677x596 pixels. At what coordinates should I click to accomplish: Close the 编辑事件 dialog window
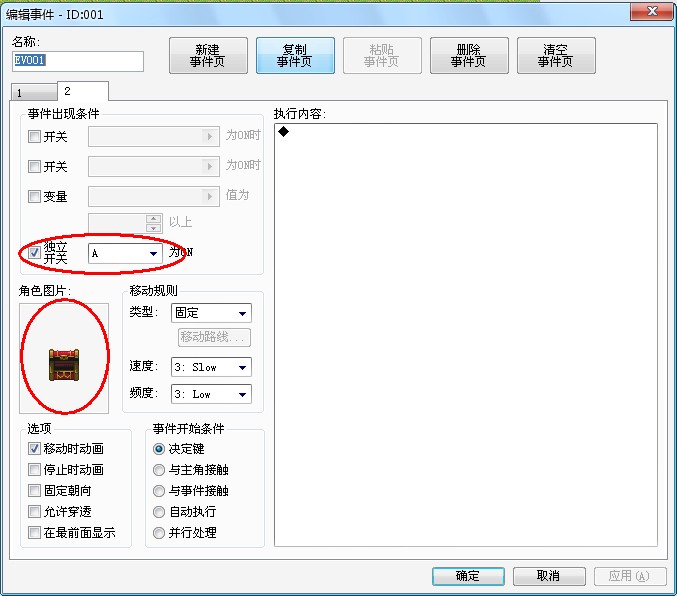[652, 12]
